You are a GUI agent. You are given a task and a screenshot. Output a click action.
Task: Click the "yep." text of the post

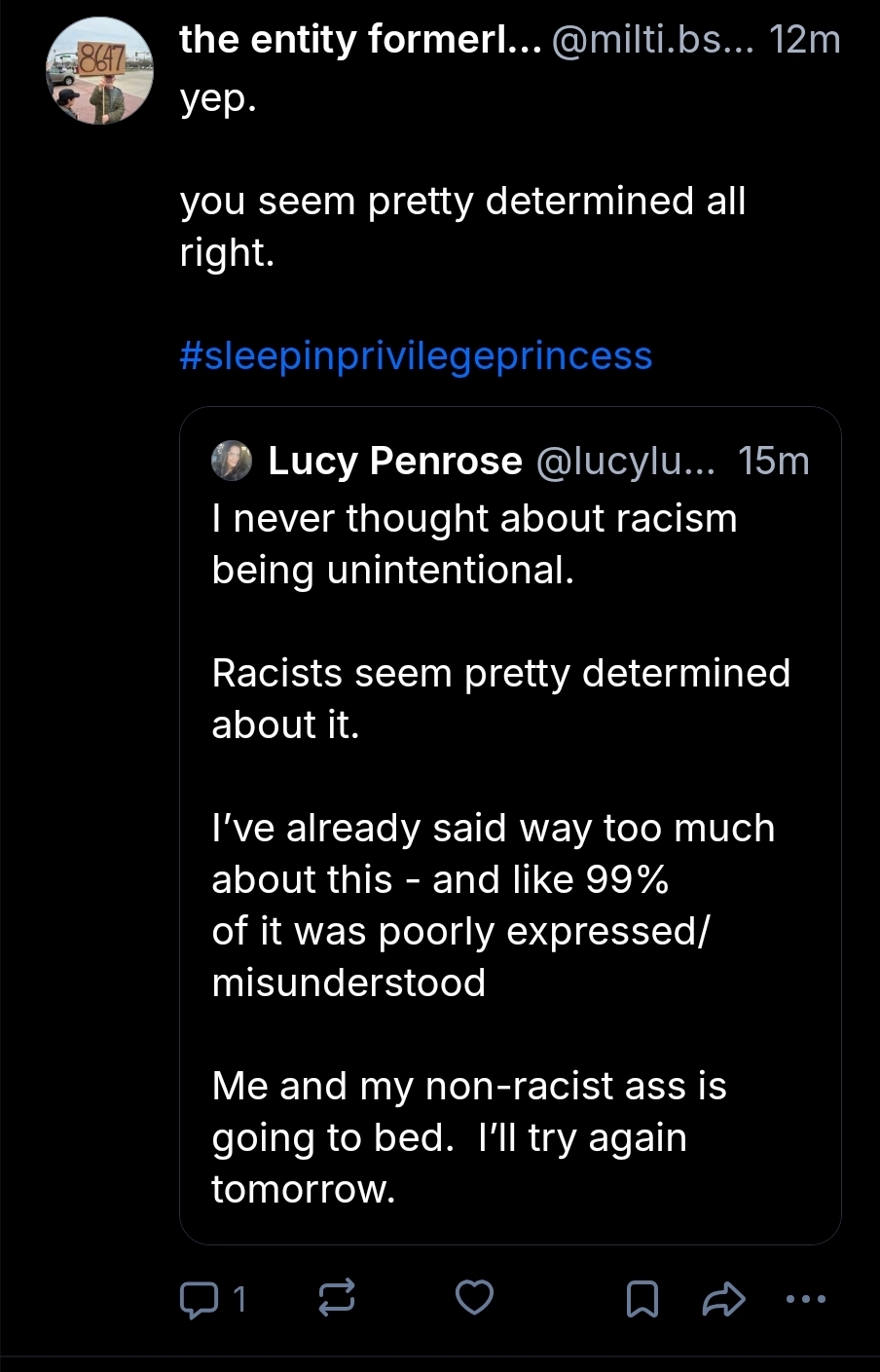(x=218, y=98)
